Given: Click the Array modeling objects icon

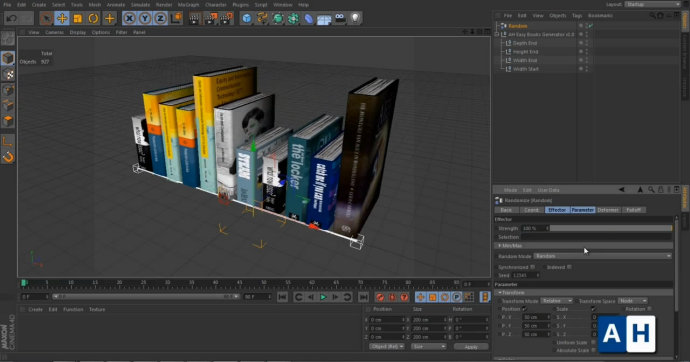Looking at the screenshot, I should [x=293, y=18].
